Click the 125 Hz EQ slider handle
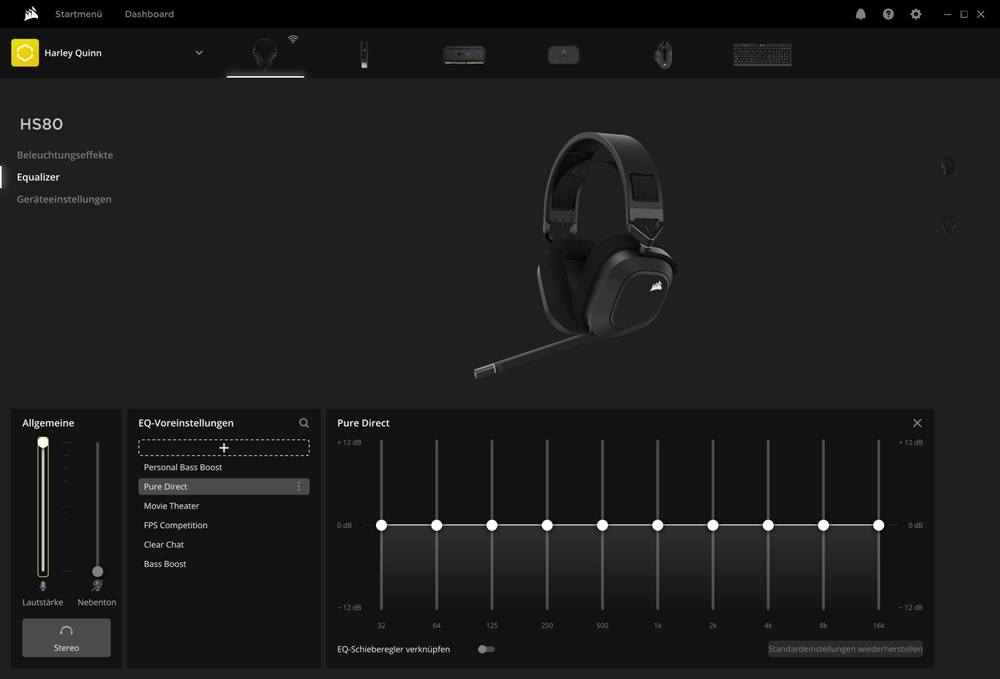1000x679 pixels. (x=492, y=525)
